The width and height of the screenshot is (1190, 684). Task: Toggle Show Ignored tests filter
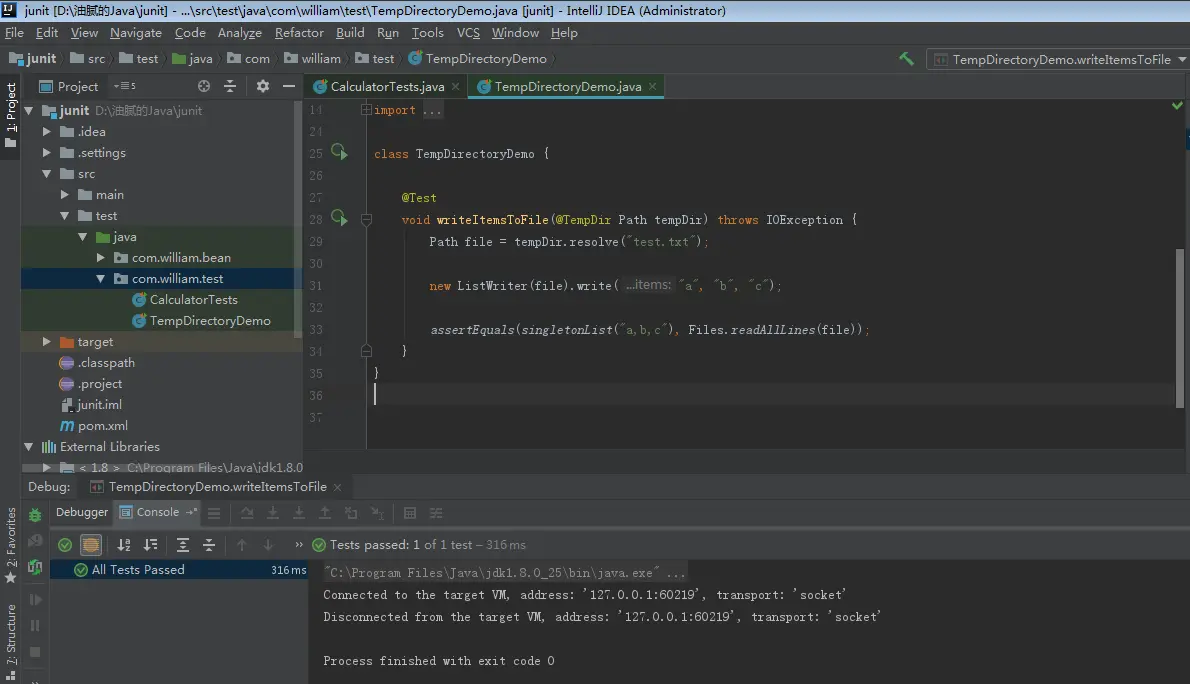(90, 544)
